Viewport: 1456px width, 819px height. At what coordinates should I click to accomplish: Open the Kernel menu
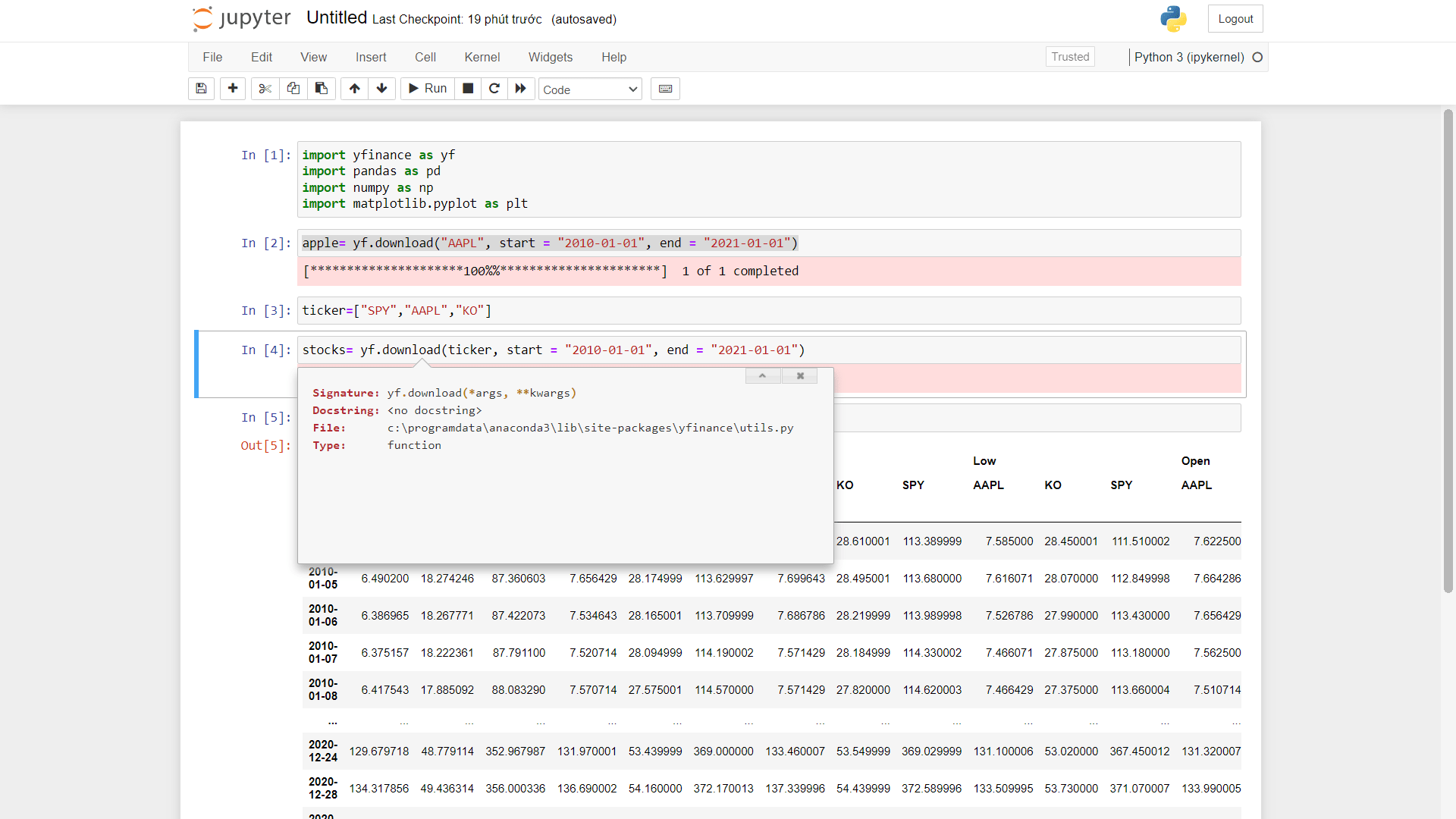click(482, 57)
